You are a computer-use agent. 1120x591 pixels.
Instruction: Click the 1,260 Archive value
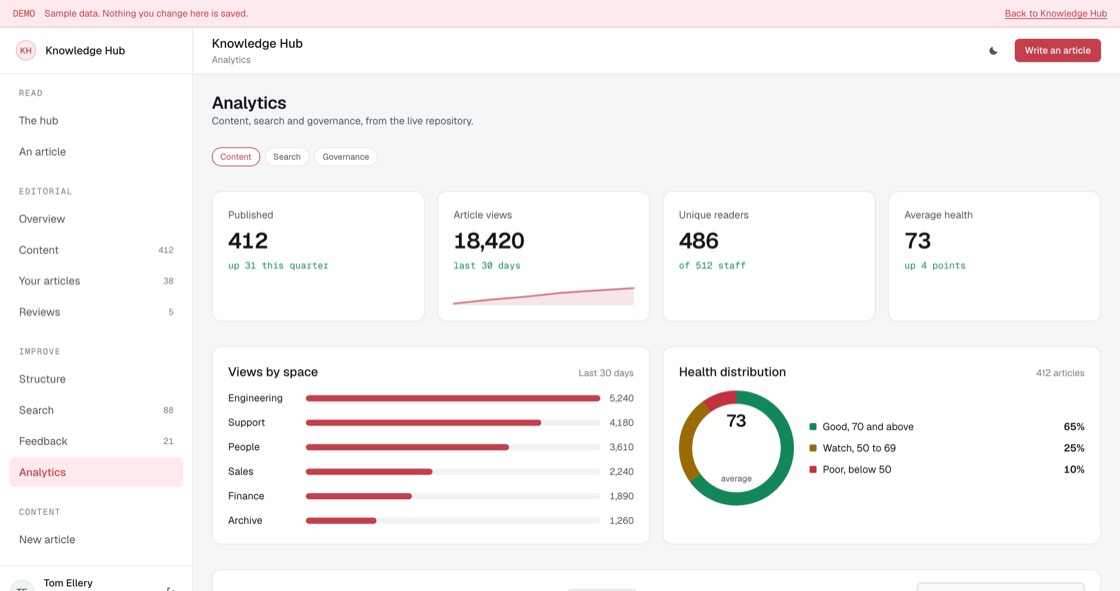pyautogui.click(x=621, y=520)
